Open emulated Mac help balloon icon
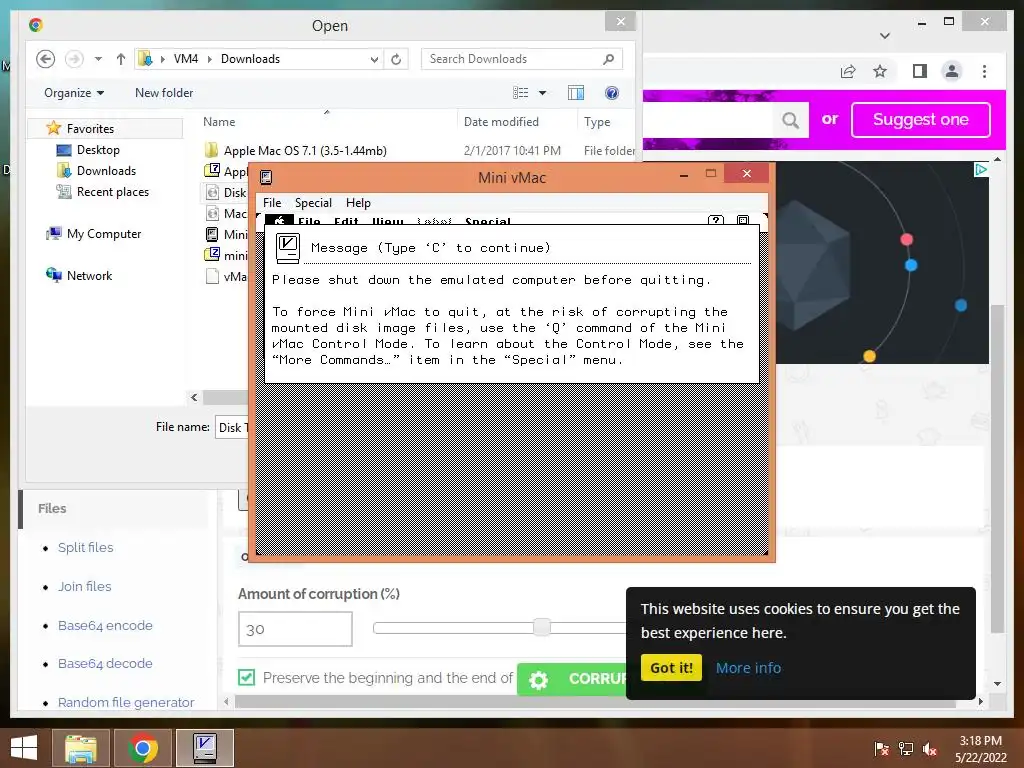Viewport: 1024px width, 768px height. (x=716, y=221)
